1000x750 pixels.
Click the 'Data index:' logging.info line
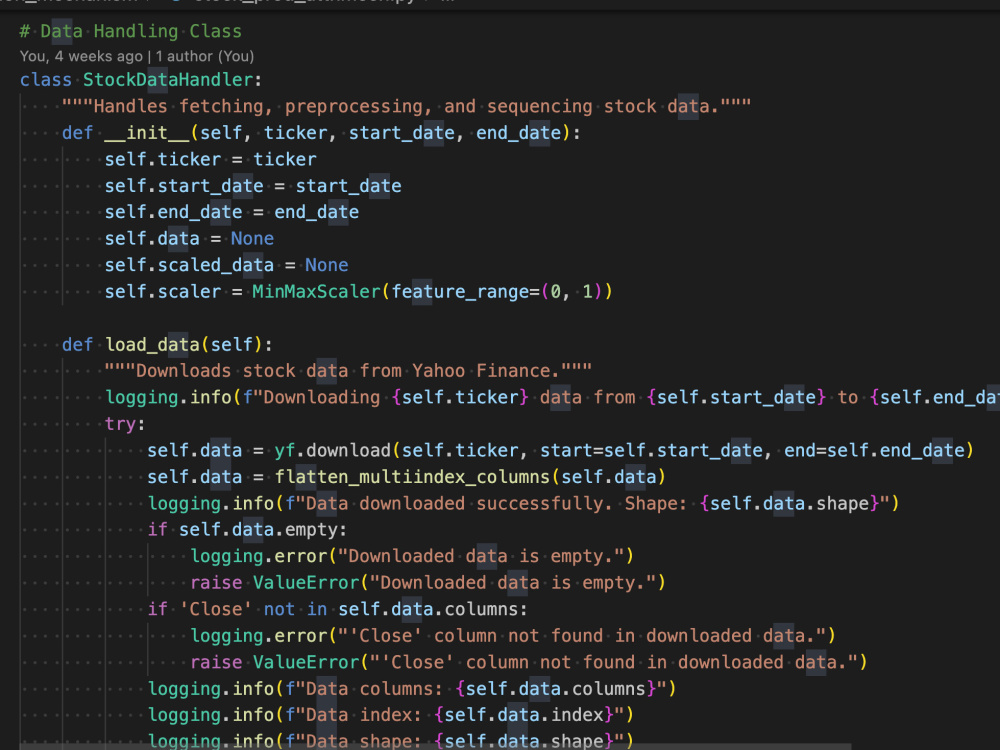(391, 715)
